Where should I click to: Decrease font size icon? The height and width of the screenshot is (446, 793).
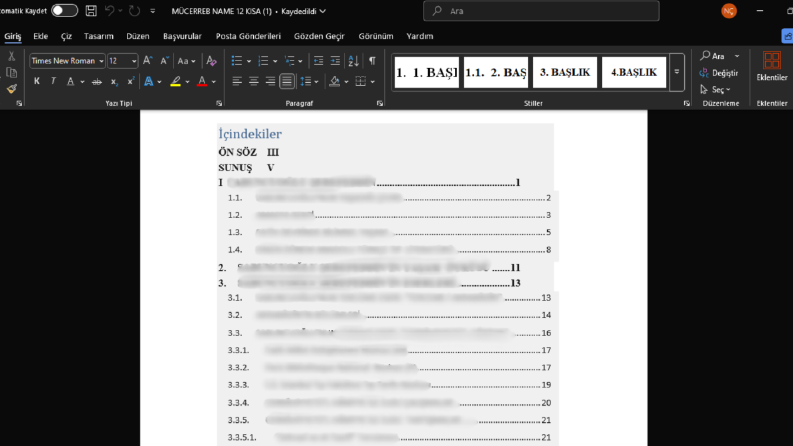[x=164, y=61]
